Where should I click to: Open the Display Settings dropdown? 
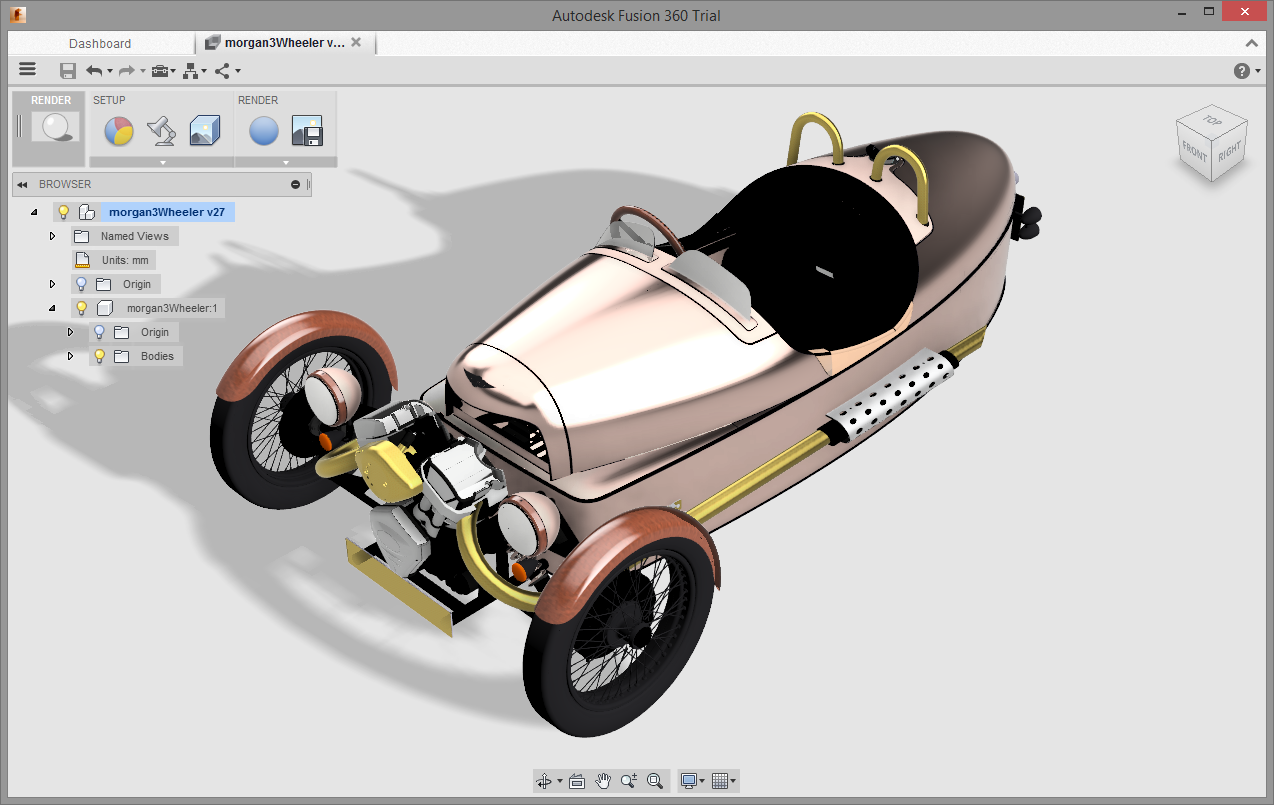point(692,781)
